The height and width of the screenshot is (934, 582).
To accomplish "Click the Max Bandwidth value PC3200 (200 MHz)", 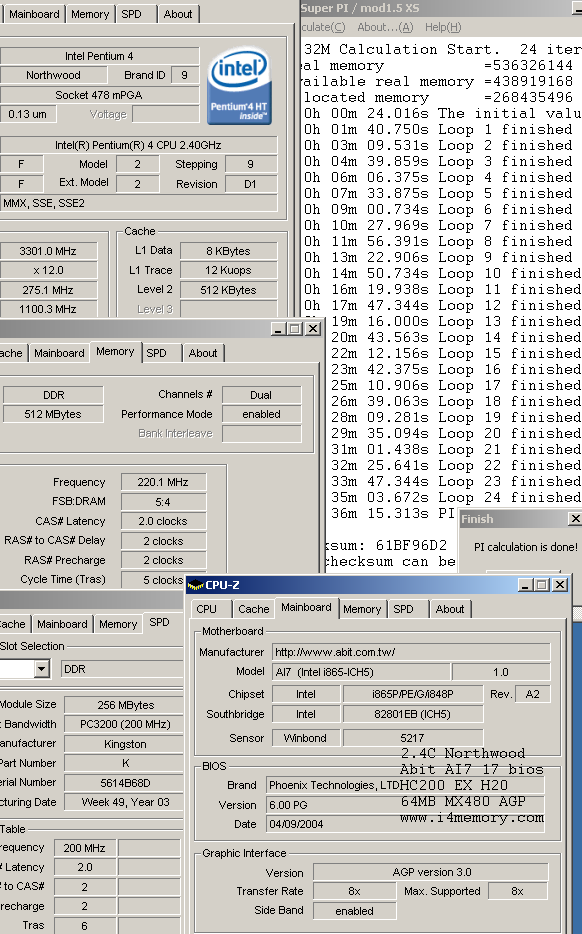I will pos(126,724).
